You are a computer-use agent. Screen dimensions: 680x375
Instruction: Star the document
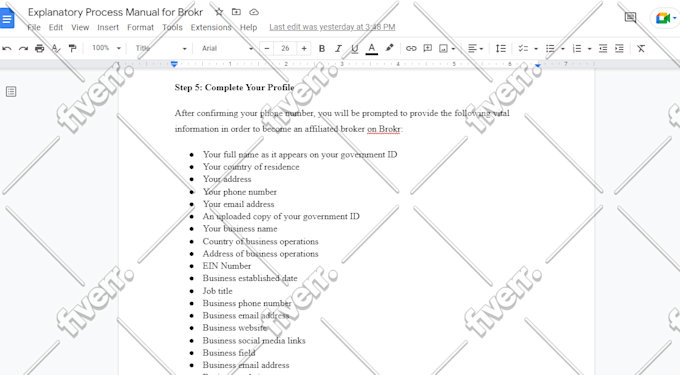tap(219, 12)
